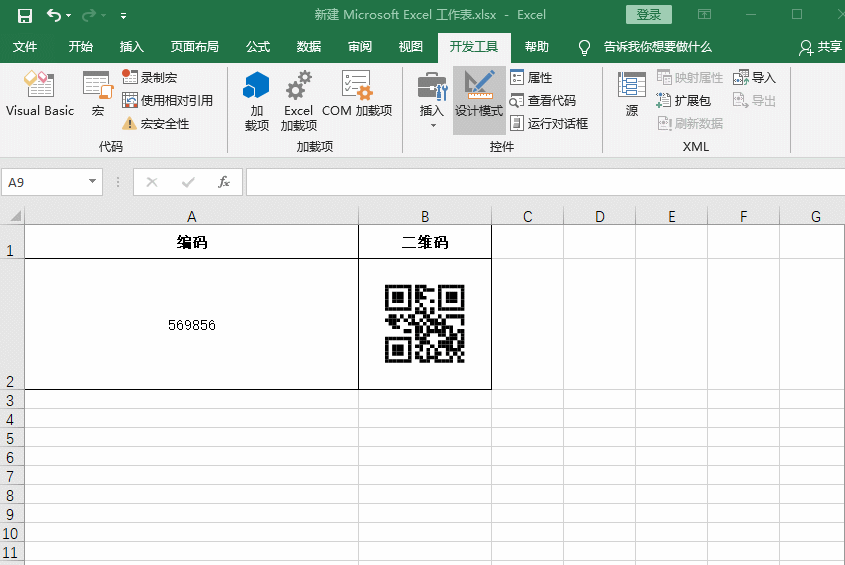The width and height of the screenshot is (845, 565).
Task: Click the Select All corner triangle
Action: pyautogui.click(x=15, y=216)
